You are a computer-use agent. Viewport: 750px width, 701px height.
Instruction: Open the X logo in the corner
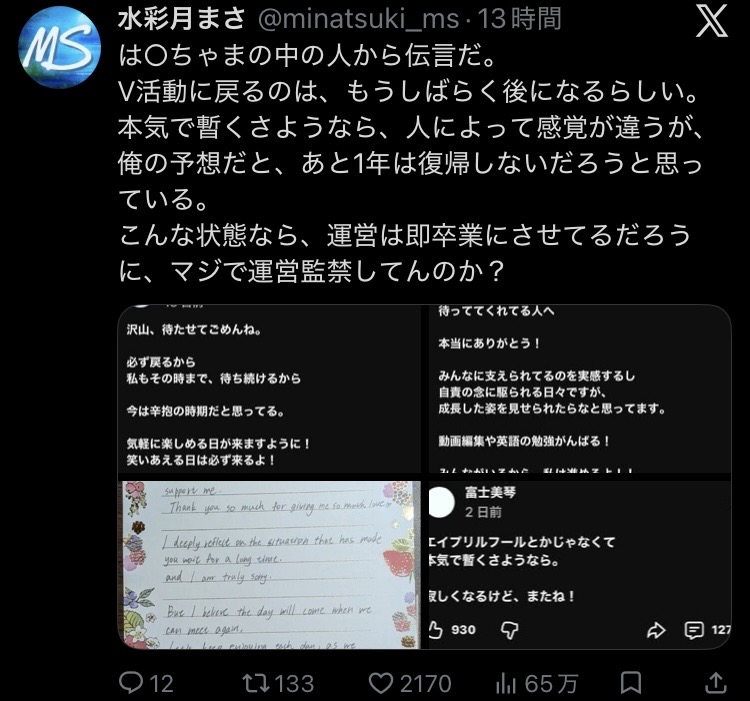(x=711, y=22)
